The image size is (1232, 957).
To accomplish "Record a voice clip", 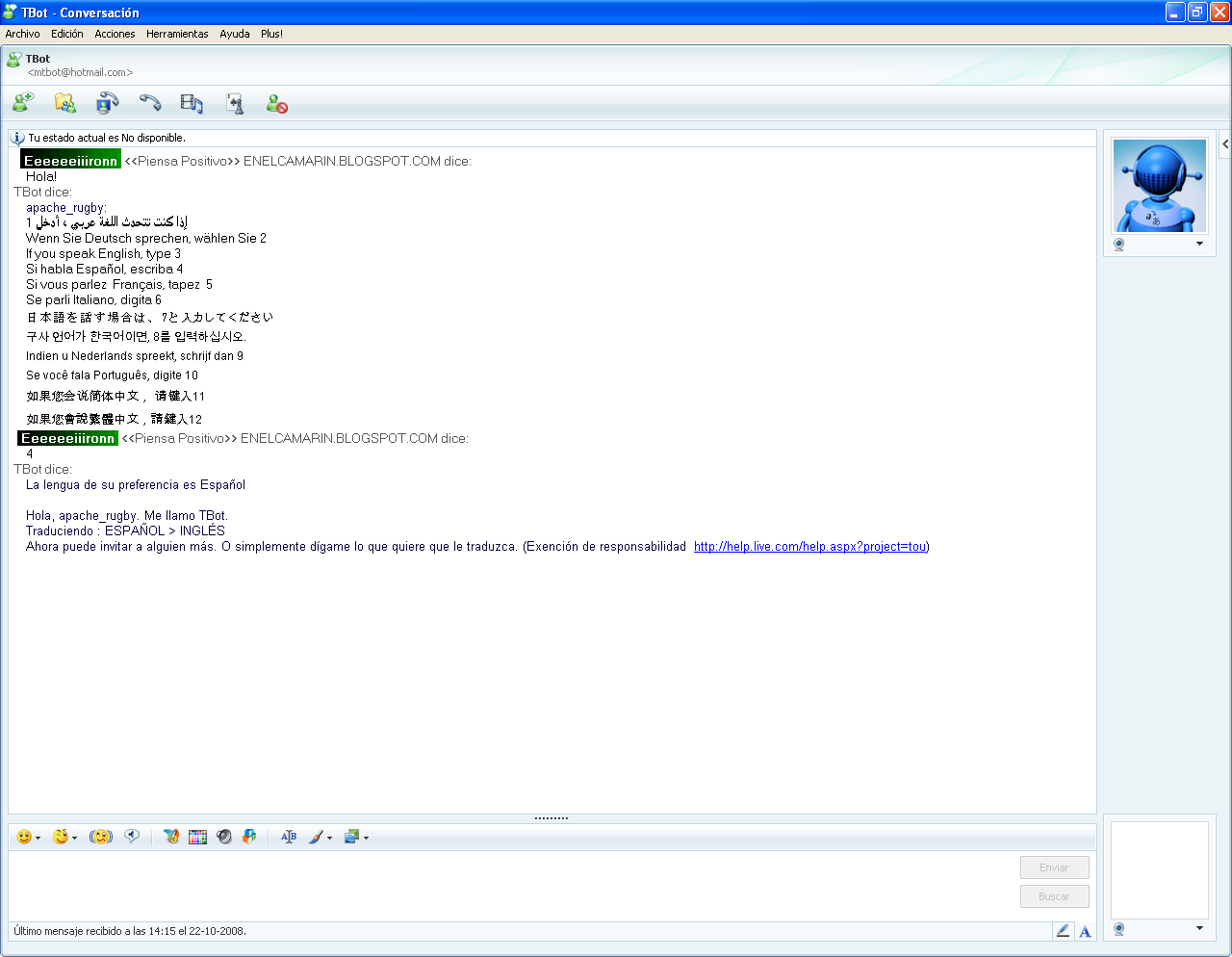I will [132, 837].
